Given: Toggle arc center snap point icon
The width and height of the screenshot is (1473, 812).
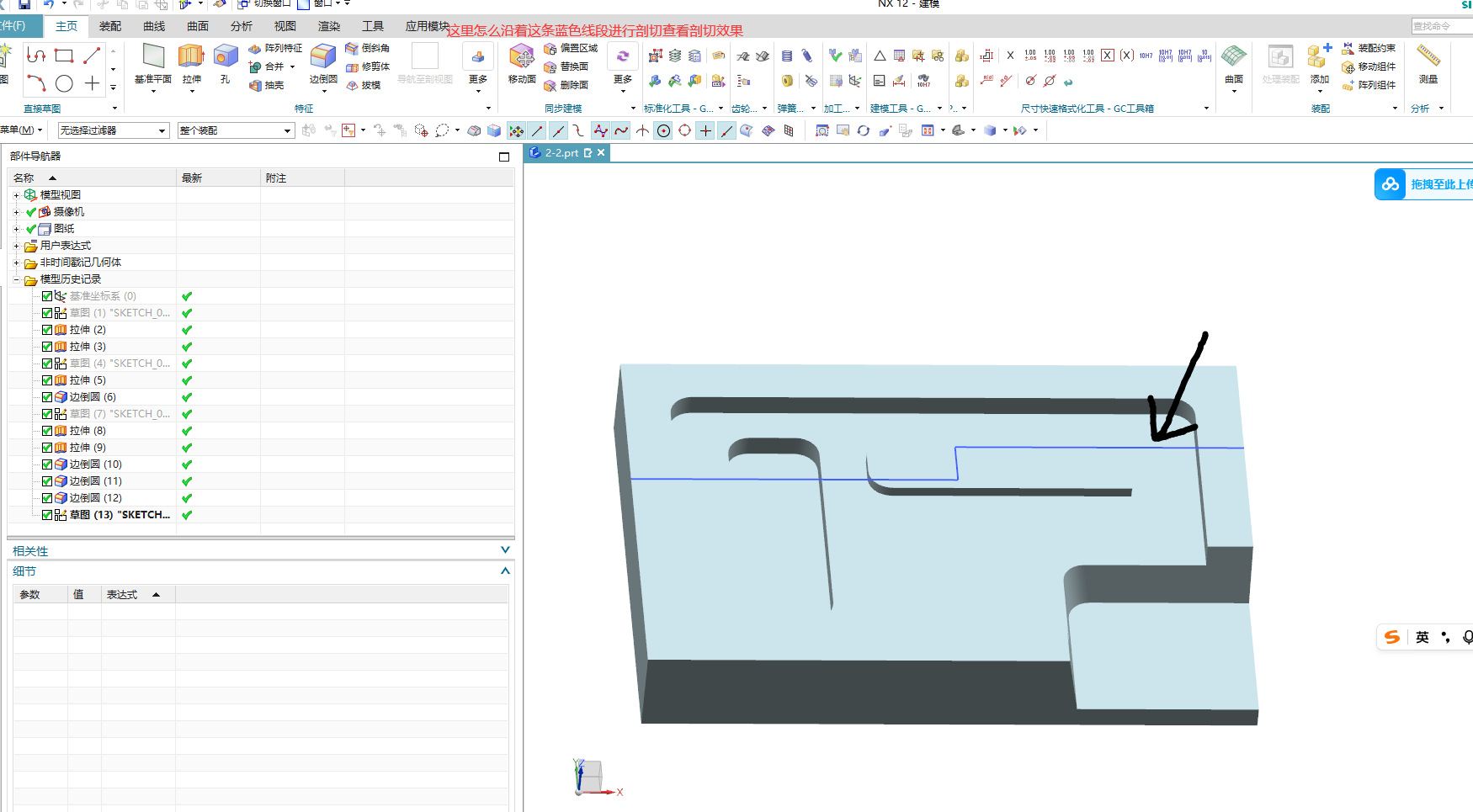Looking at the screenshot, I should [663, 130].
